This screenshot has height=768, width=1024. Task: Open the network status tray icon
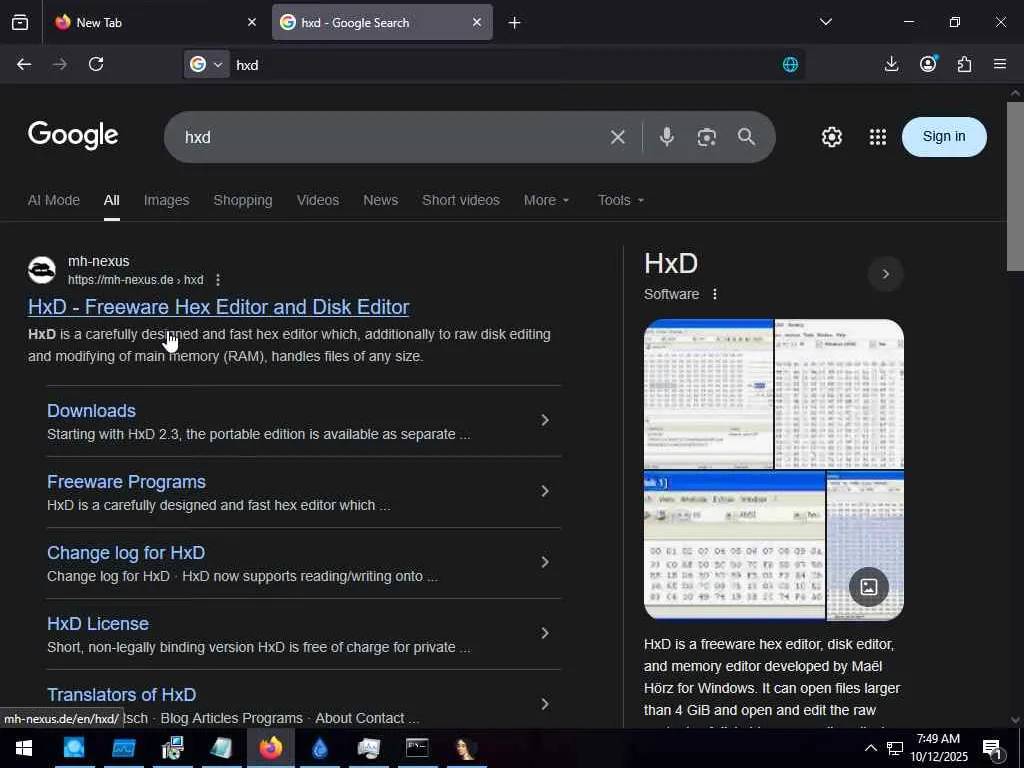tap(895, 748)
